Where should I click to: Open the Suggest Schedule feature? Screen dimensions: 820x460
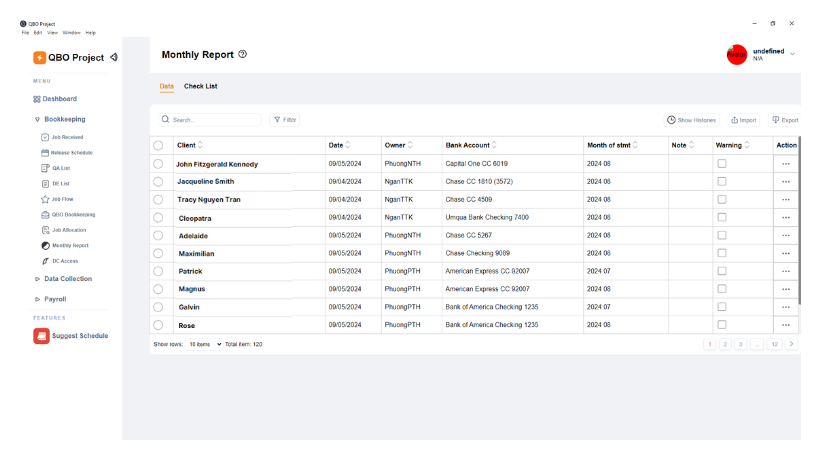click(79, 336)
